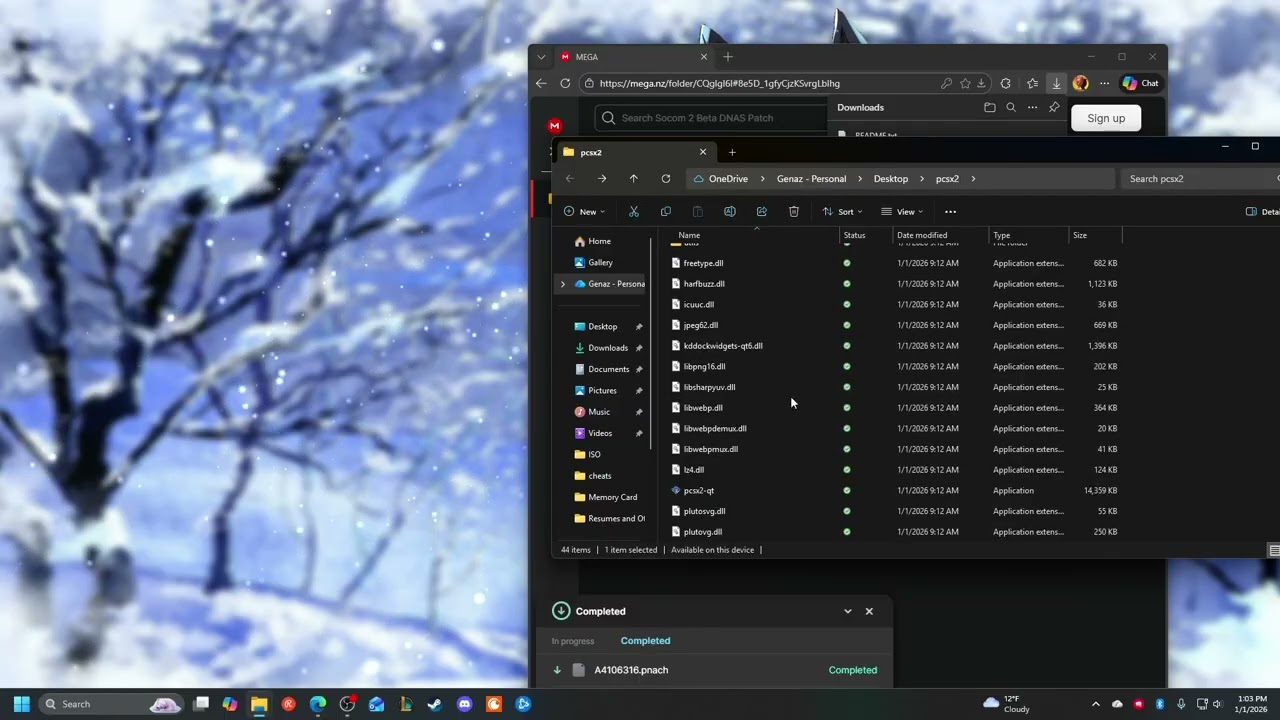Viewport: 1280px width, 720px height.
Task: Go back in the Edge browser
Action: (x=542, y=84)
